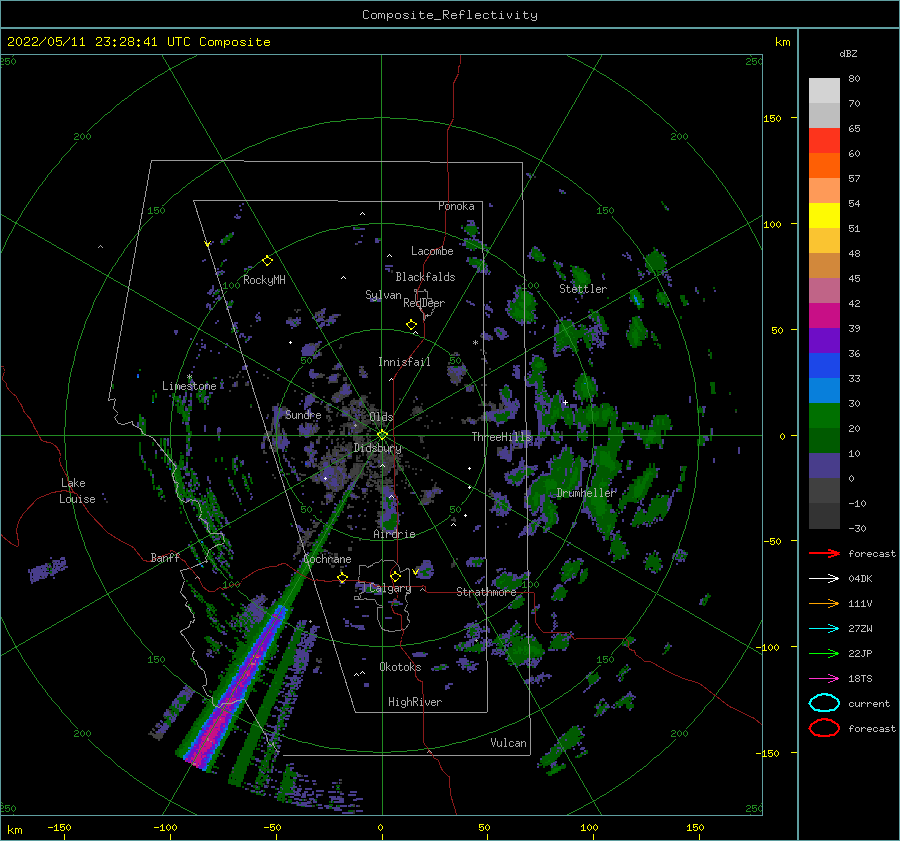The width and height of the screenshot is (900, 841).
Task: Select the 36 dBZ purple color swatch
Action: (824, 340)
